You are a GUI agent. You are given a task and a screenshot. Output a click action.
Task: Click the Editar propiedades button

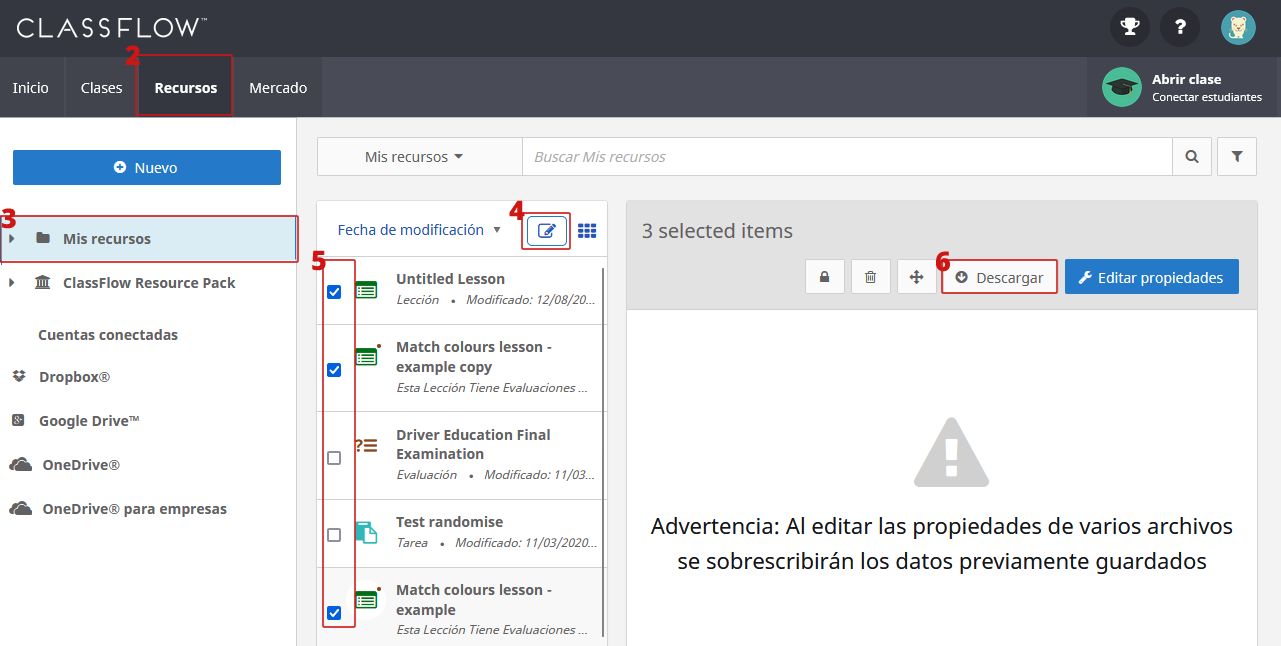pos(1151,276)
